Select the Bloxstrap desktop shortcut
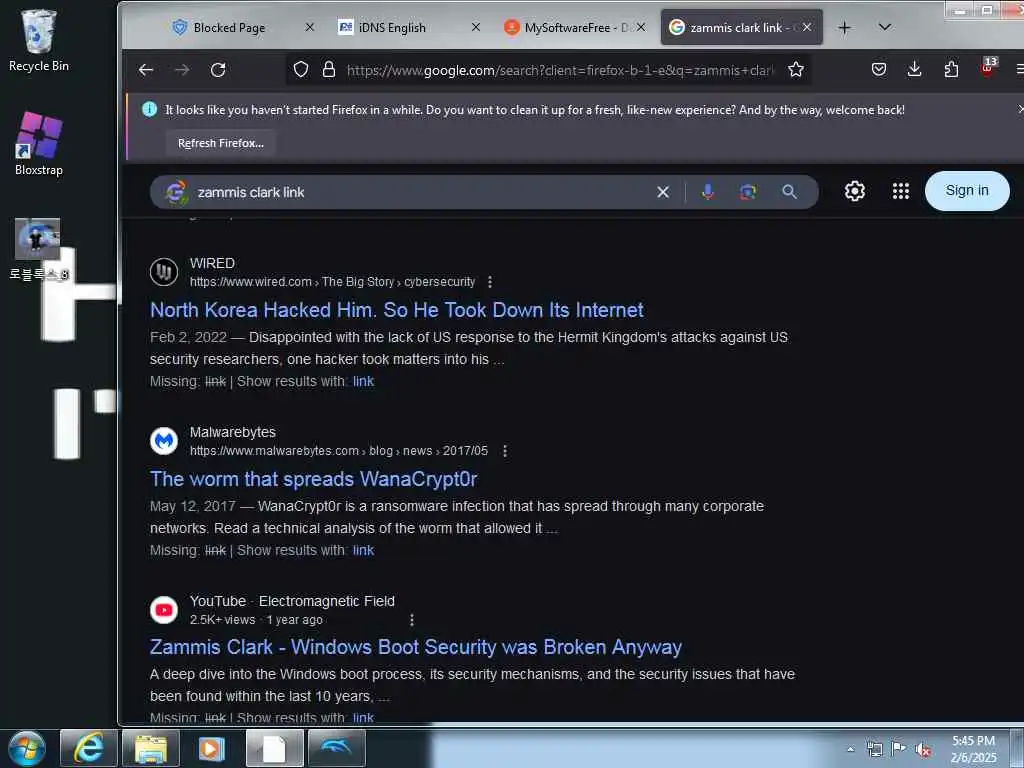This screenshot has width=1024, height=768. pos(39,144)
